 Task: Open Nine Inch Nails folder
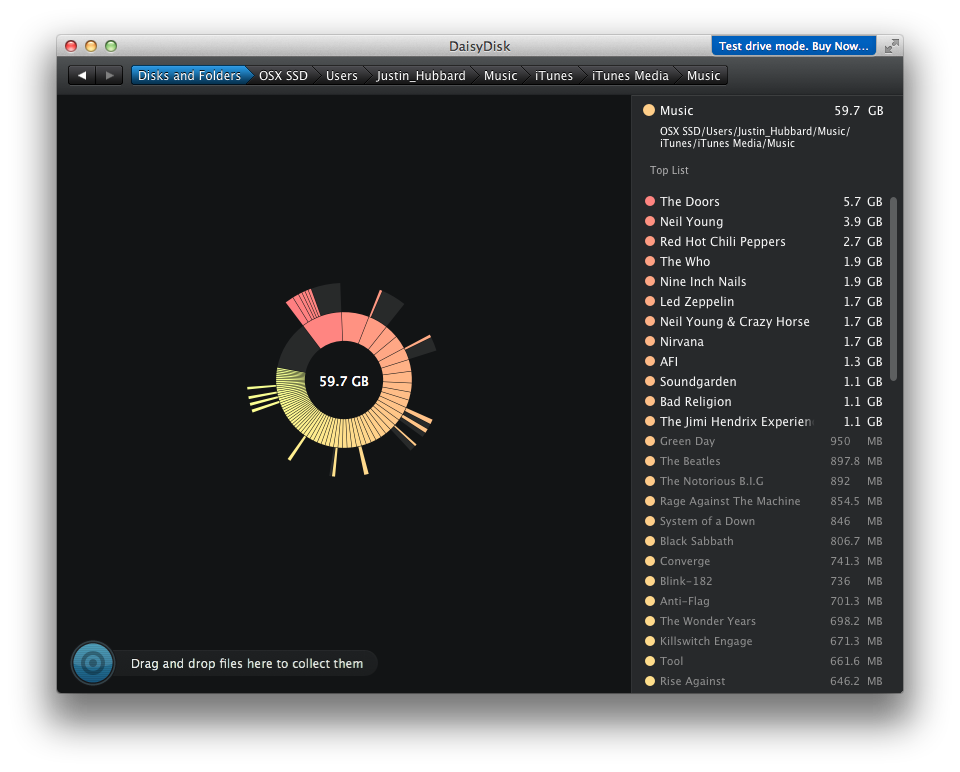click(x=763, y=282)
